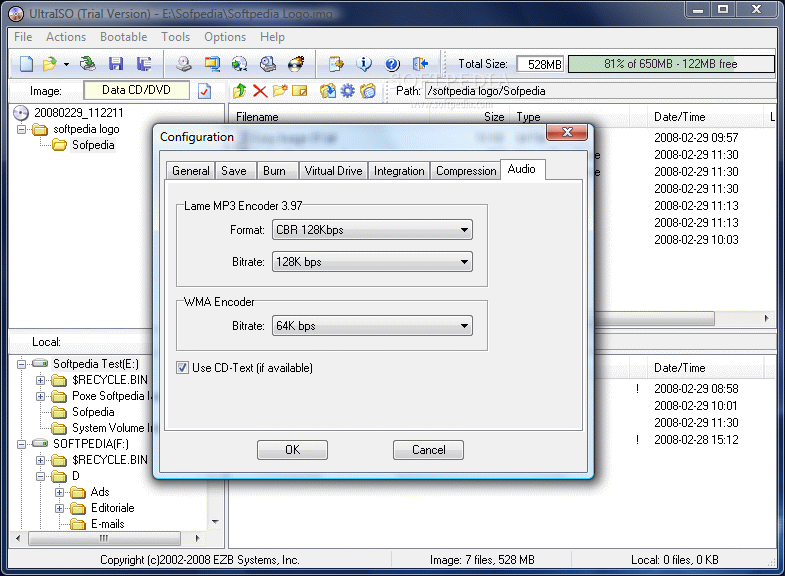Open the Tools menu
This screenshot has height=576, width=785.
176,37
